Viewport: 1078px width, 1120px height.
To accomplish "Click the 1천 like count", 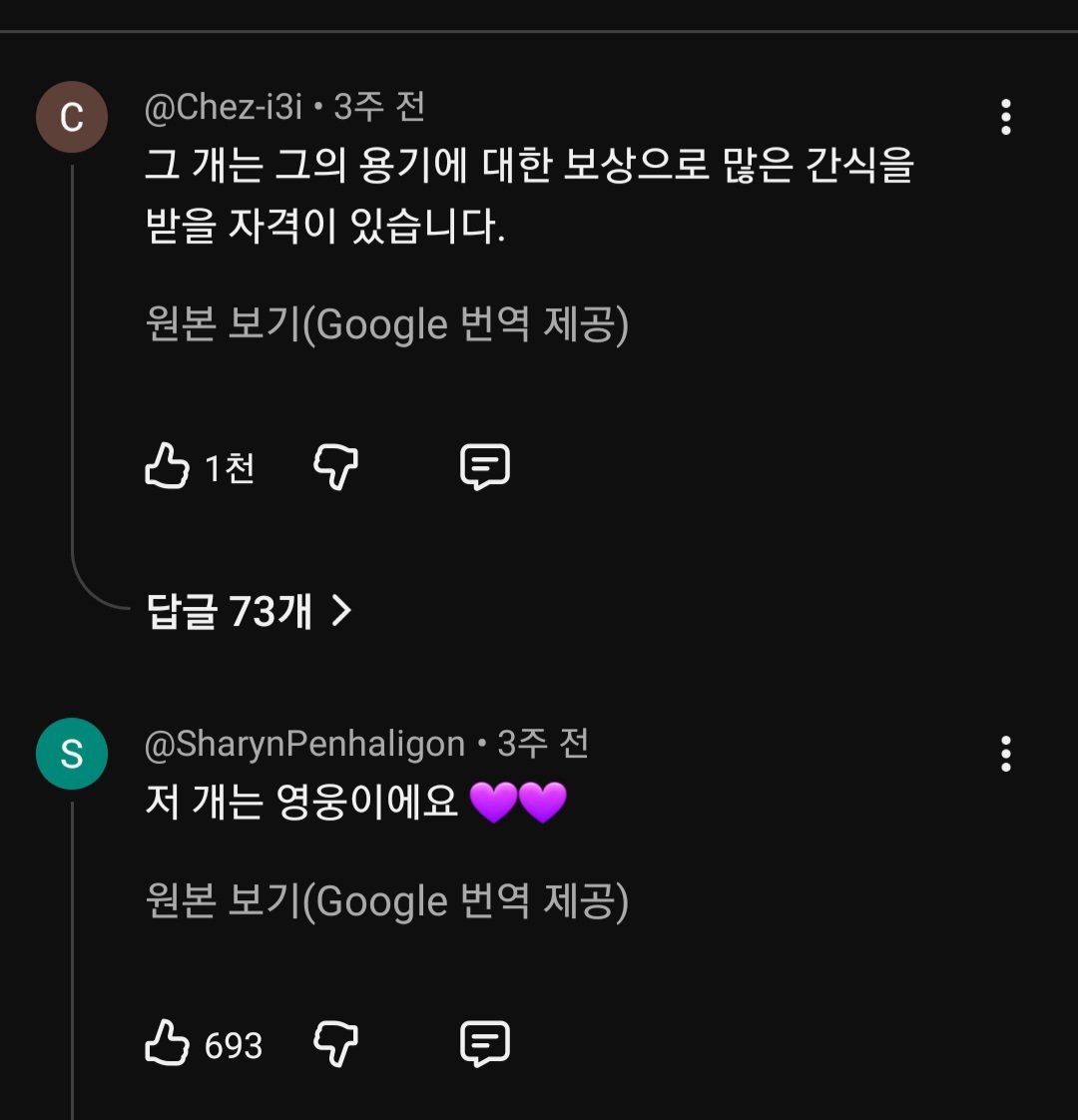I will [230, 468].
